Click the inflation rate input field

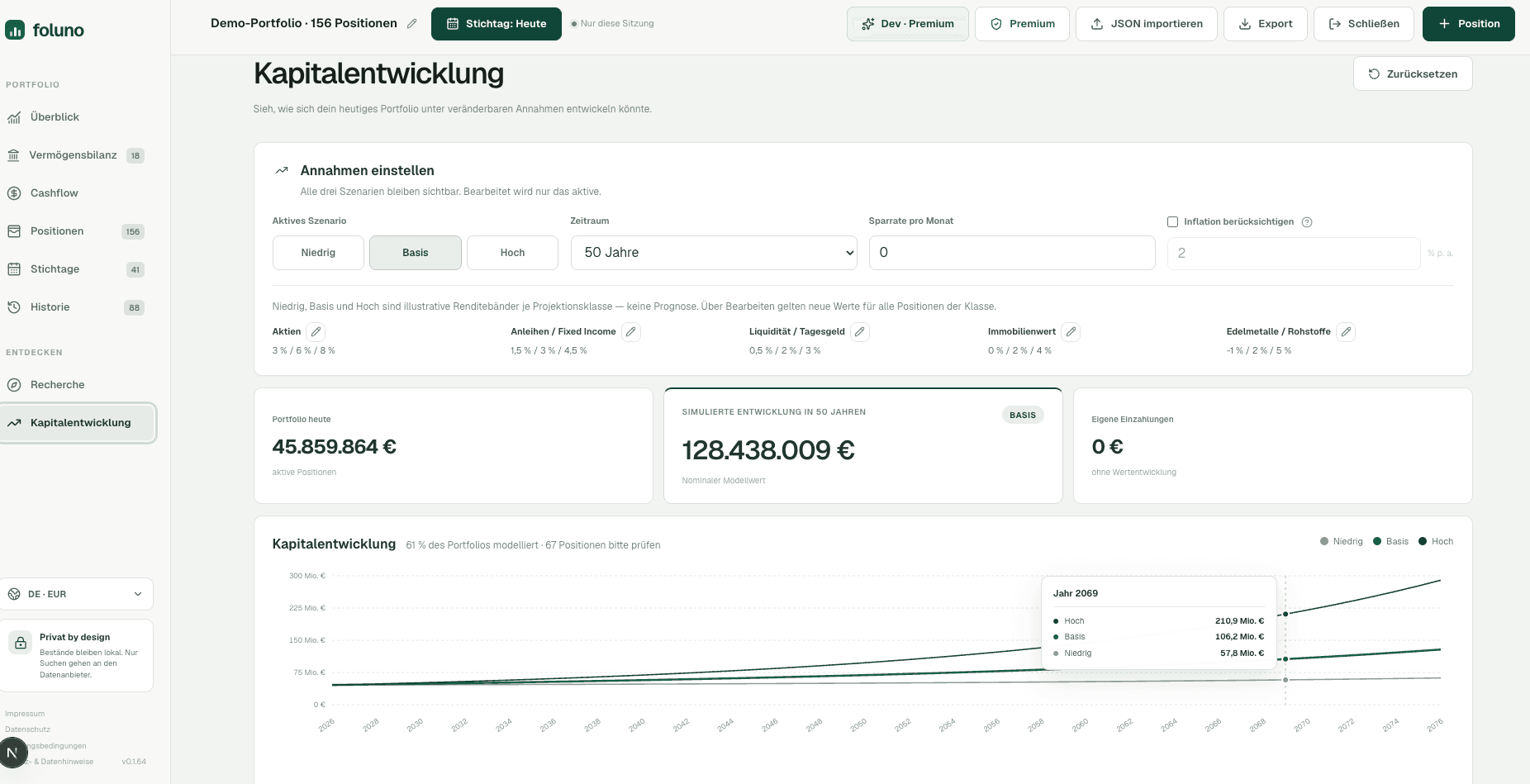[1293, 254]
